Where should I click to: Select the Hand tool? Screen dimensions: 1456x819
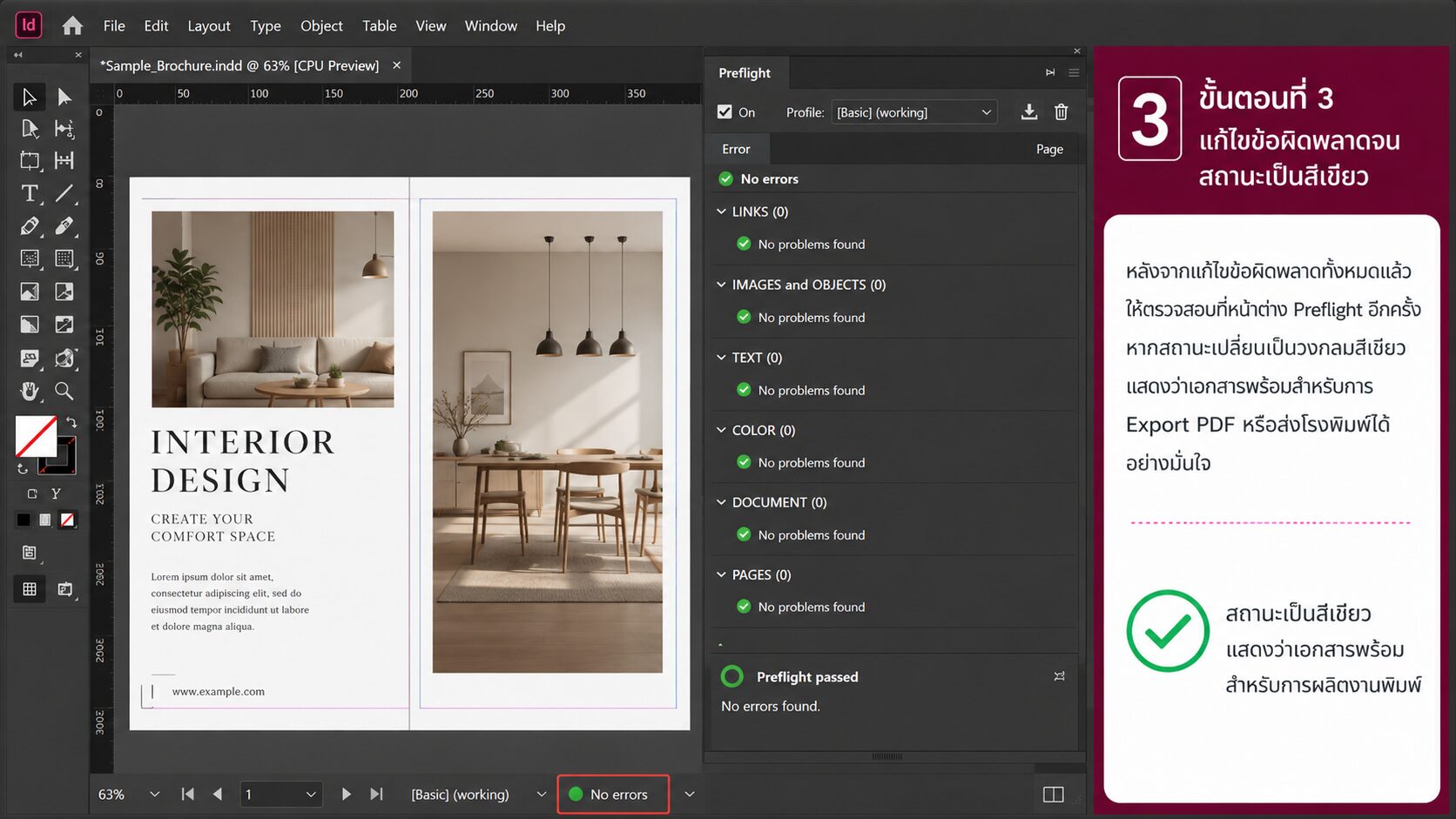coord(29,391)
